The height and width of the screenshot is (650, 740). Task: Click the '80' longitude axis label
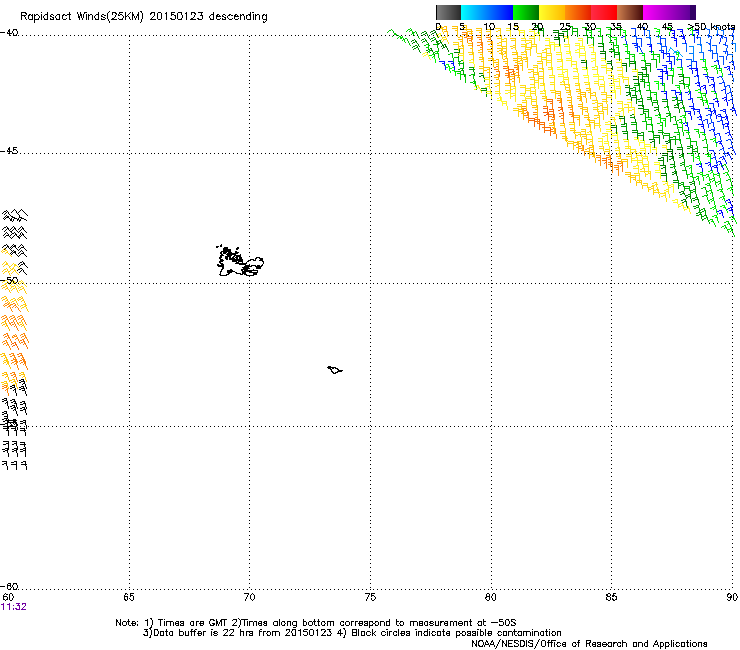(491, 597)
